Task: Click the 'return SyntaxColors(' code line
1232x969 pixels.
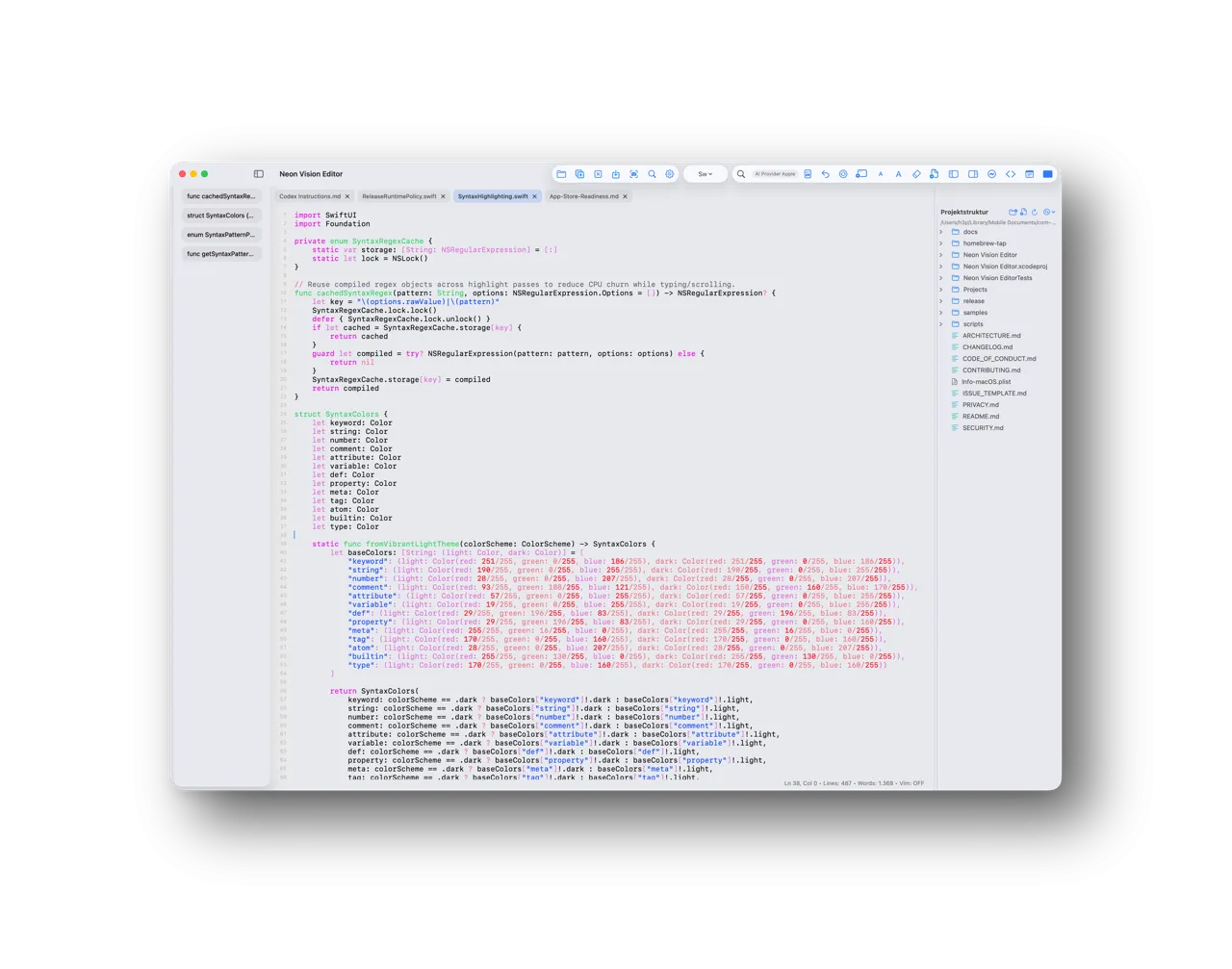Action: pyautogui.click(x=374, y=692)
